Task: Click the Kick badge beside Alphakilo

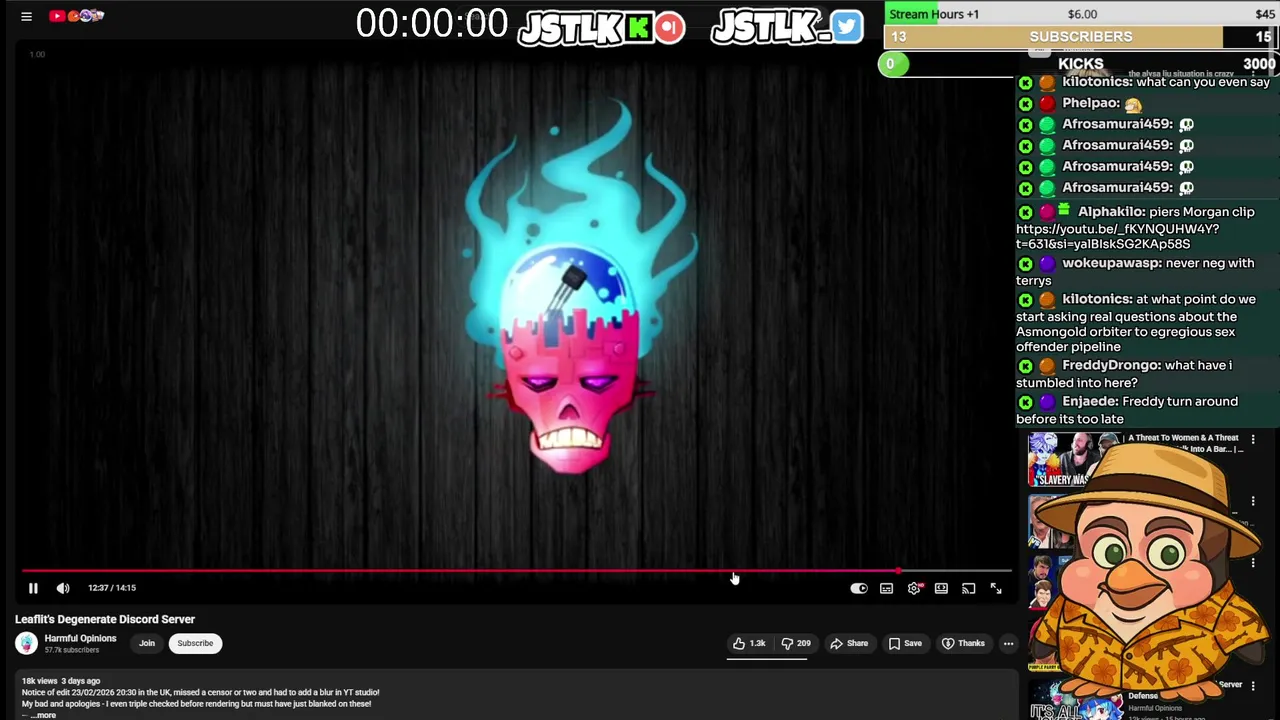Action: coord(1025,212)
